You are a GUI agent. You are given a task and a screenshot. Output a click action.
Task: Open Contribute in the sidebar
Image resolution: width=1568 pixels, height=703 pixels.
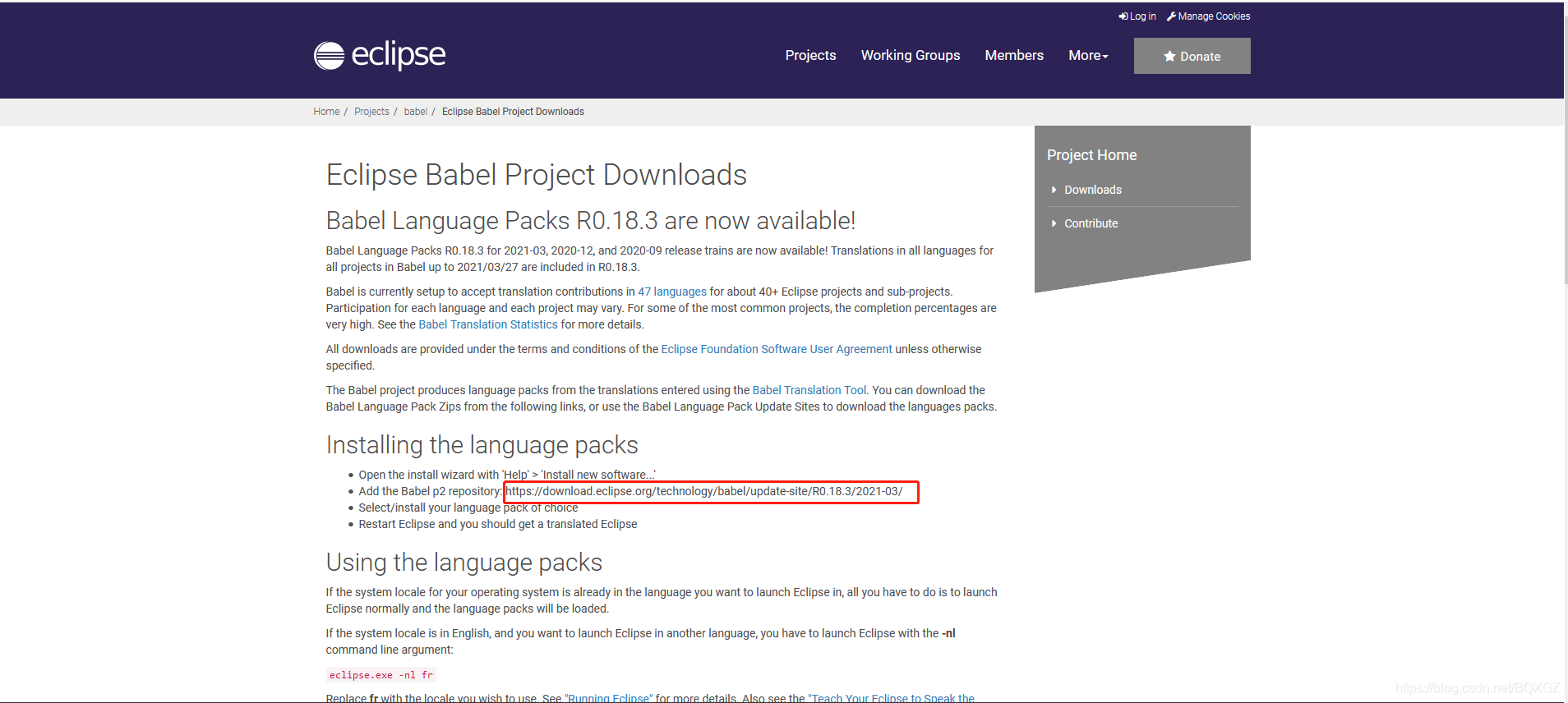[1091, 223]
